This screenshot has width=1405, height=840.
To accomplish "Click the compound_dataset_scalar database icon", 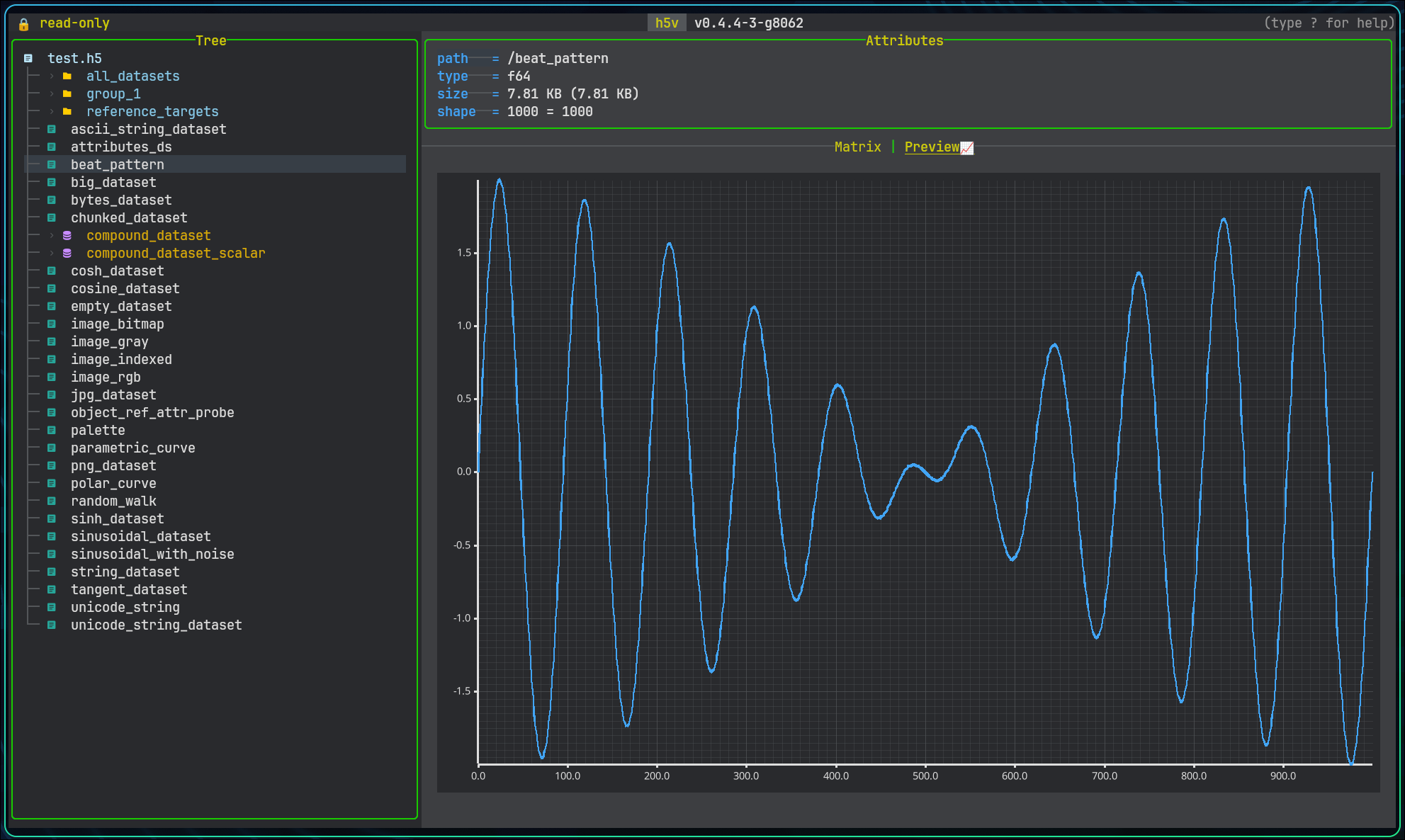I will pos(67,253).
